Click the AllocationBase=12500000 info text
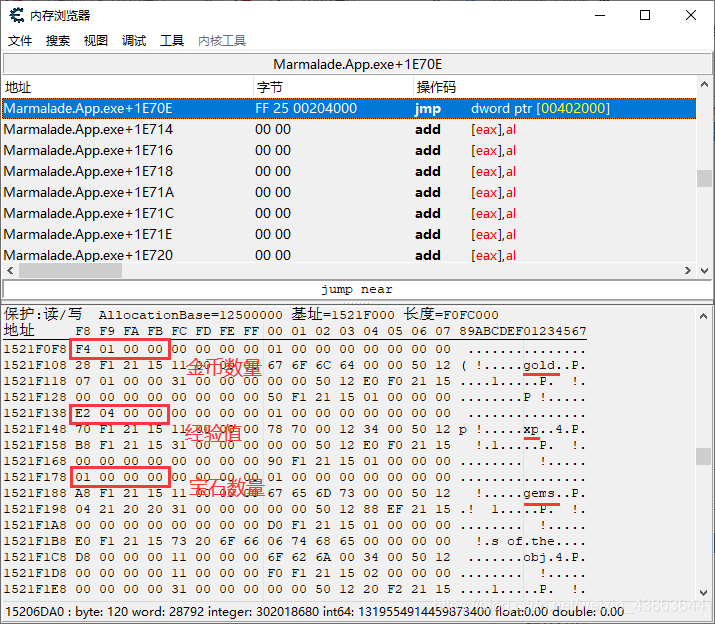Image resolution: width=715 pixels, height=624 pixels. [191, 315]
